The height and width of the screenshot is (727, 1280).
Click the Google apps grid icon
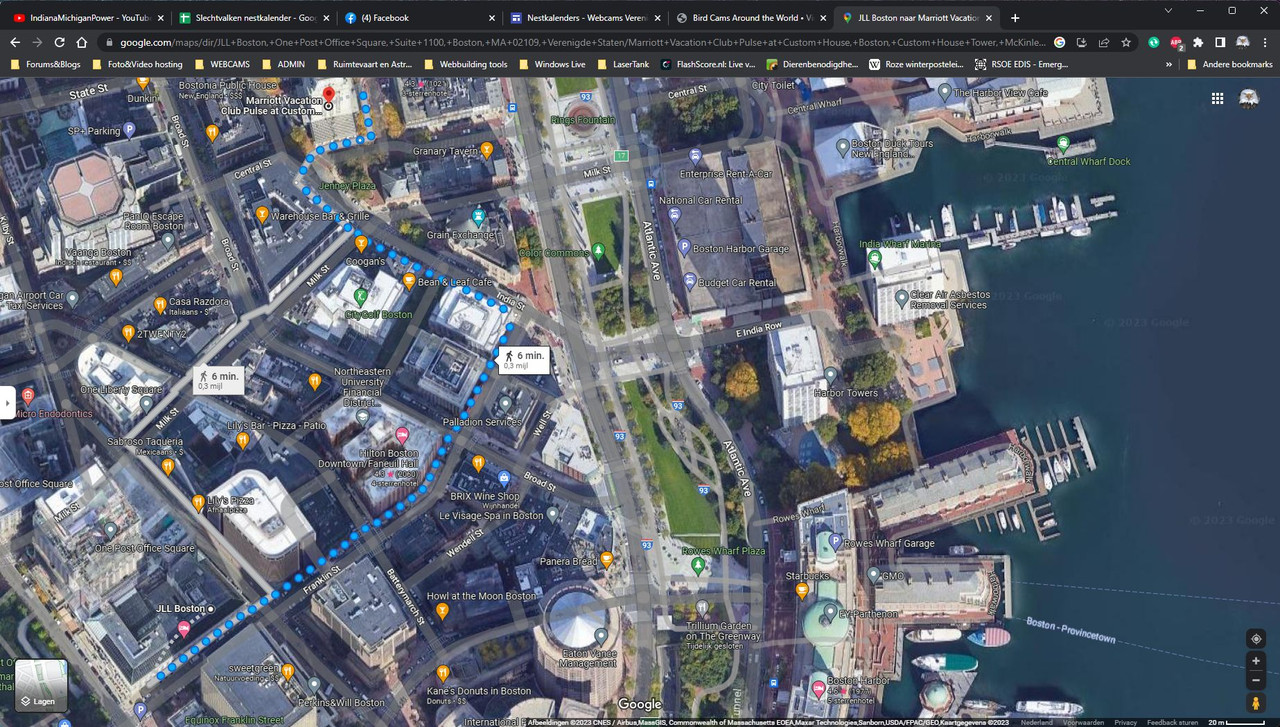pos(1217,98)
